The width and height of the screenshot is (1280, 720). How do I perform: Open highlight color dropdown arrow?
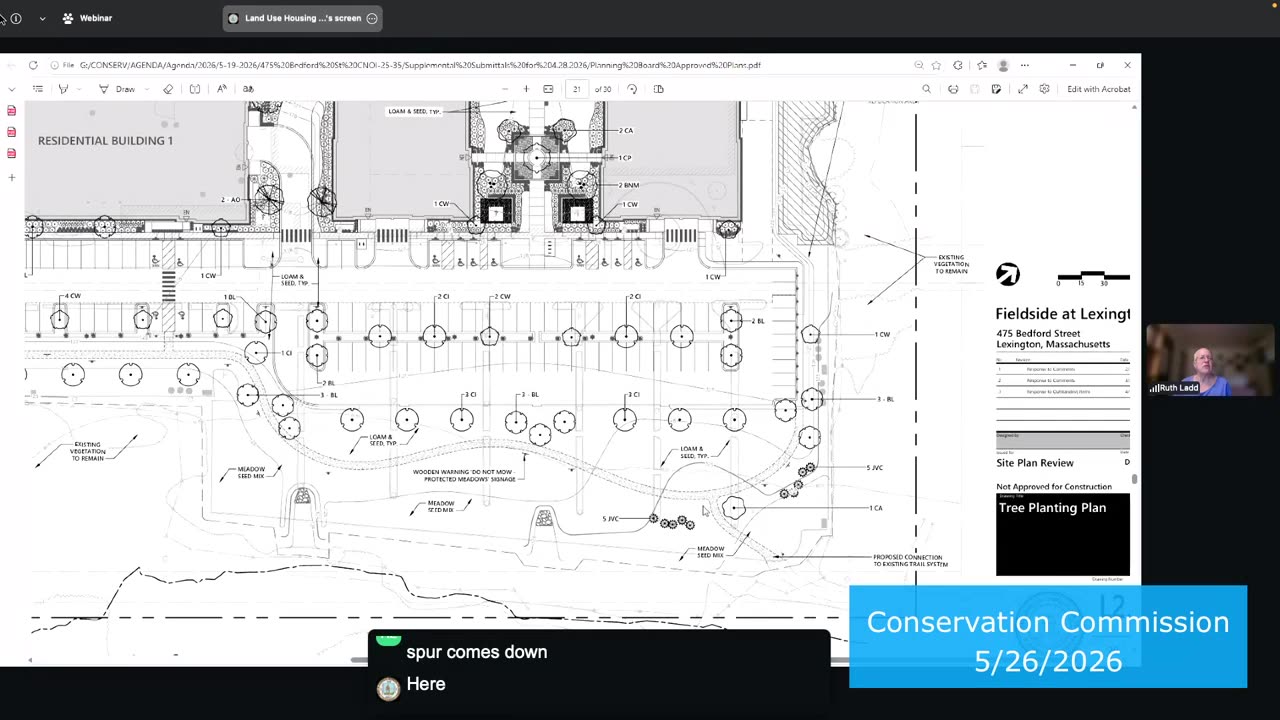click(x=79, y=89)
